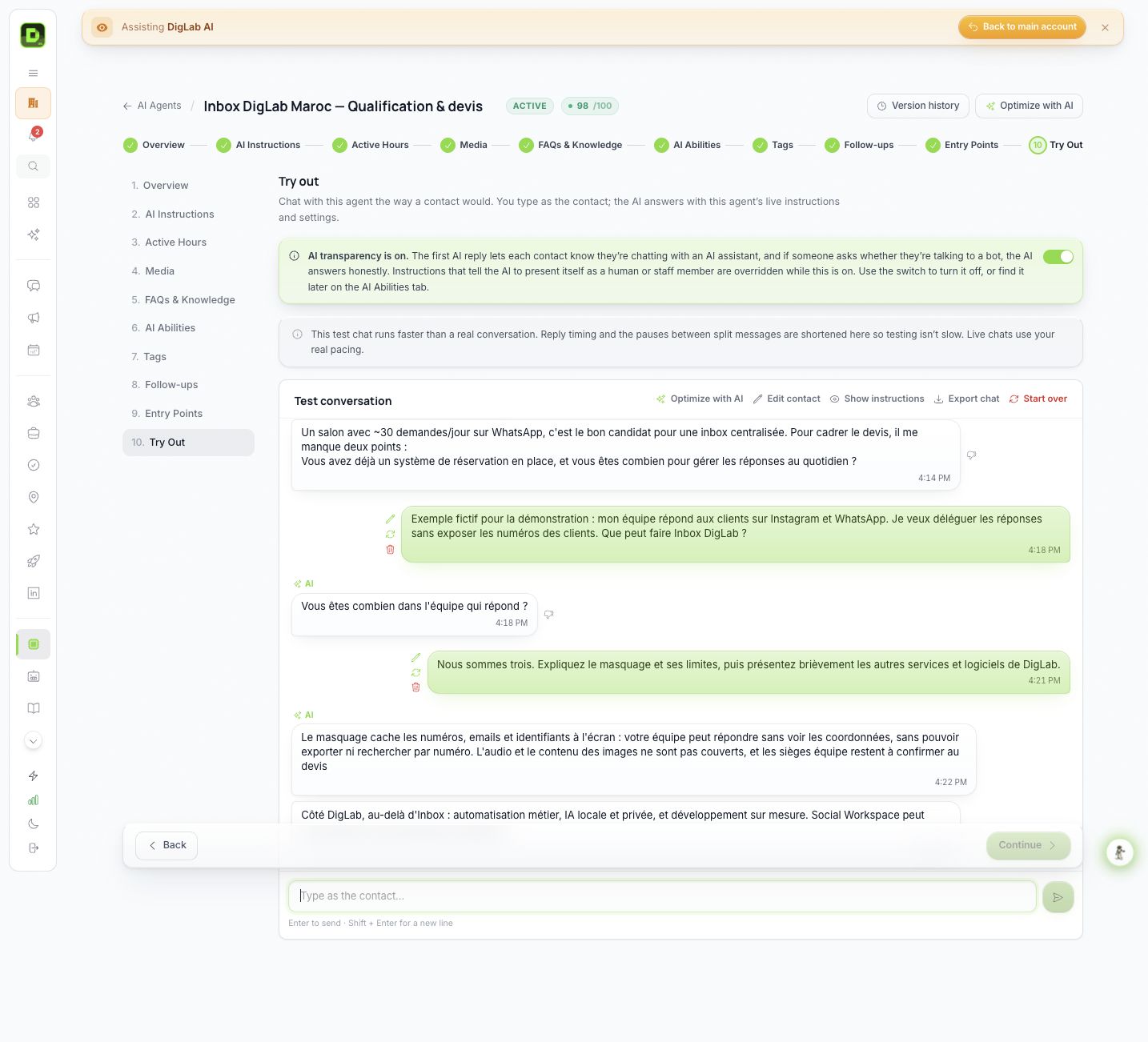Open the briefcase sidebar icon
This screenshot has width=1148, height=1042.
tap(33, 433)
